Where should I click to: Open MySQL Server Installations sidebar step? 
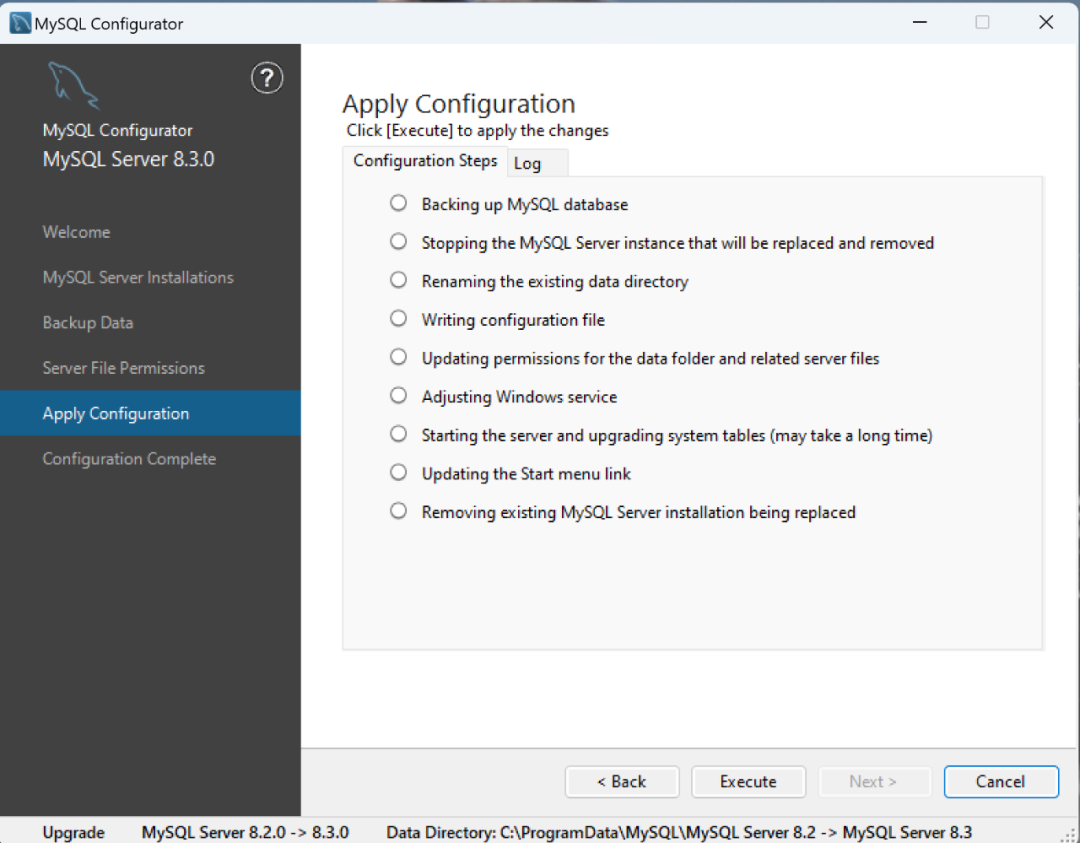point(138,278)
